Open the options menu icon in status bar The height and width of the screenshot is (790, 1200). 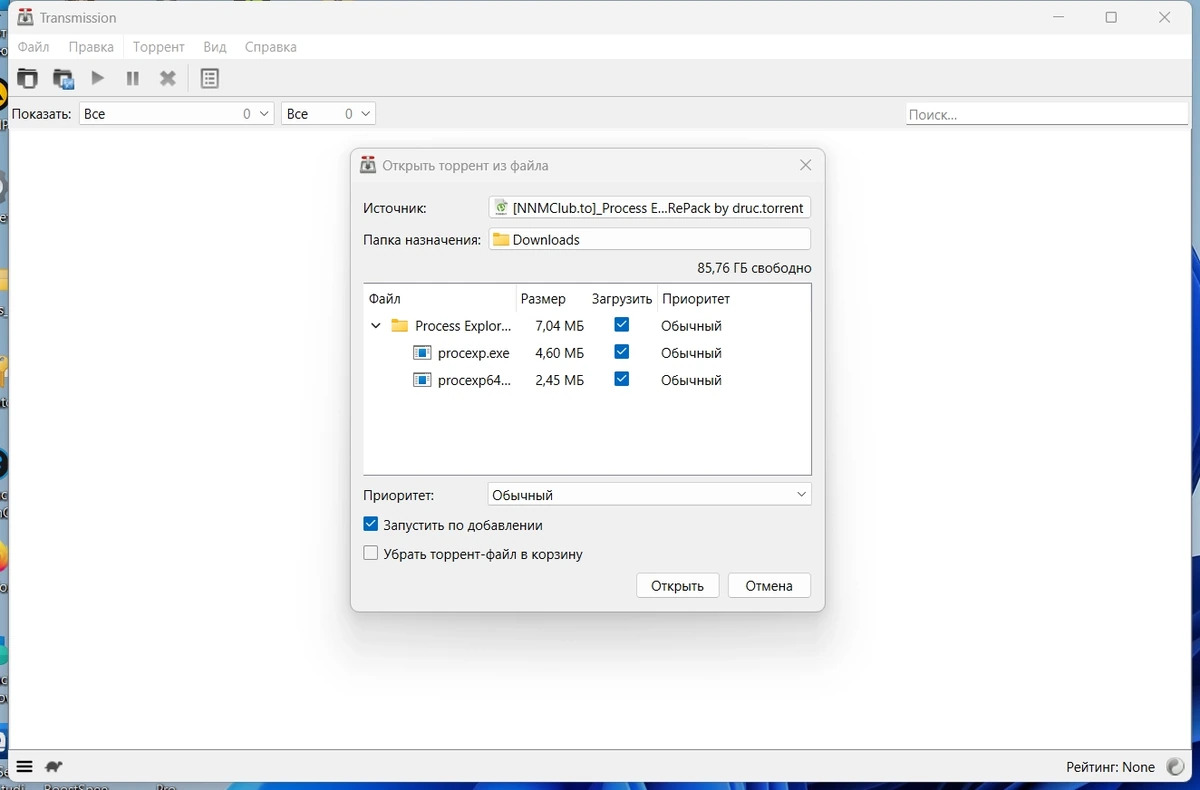[x=25, y=767]
